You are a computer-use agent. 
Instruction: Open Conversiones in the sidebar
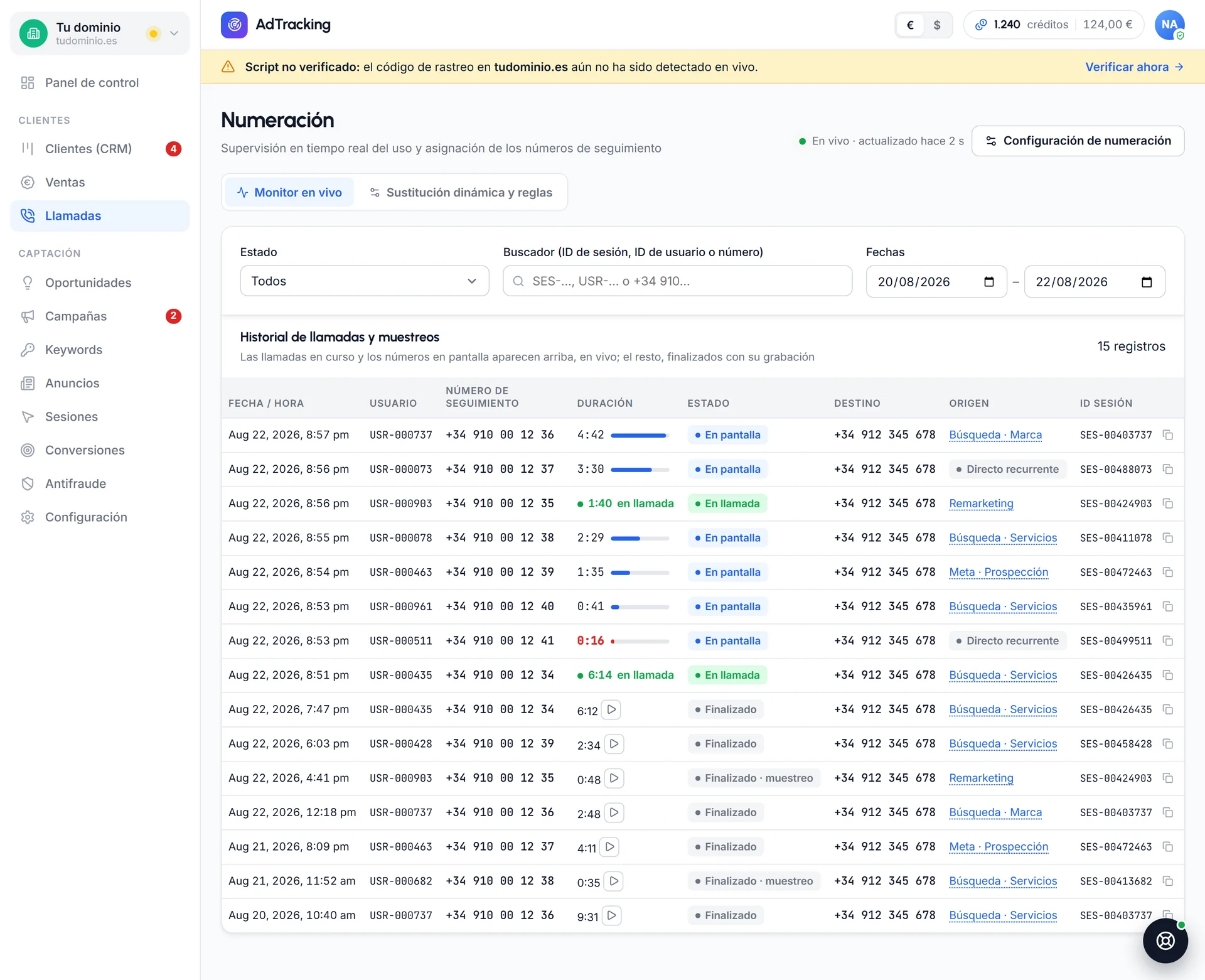pos(100,450)
